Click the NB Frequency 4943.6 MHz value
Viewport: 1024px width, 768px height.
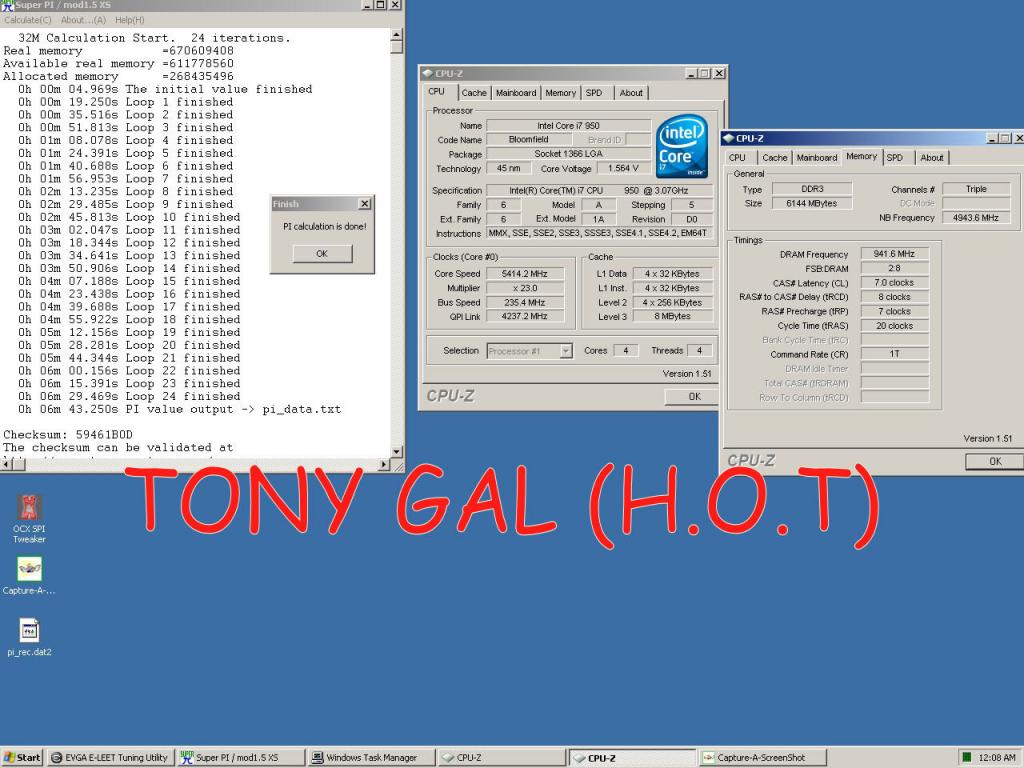tap(976, 217)
